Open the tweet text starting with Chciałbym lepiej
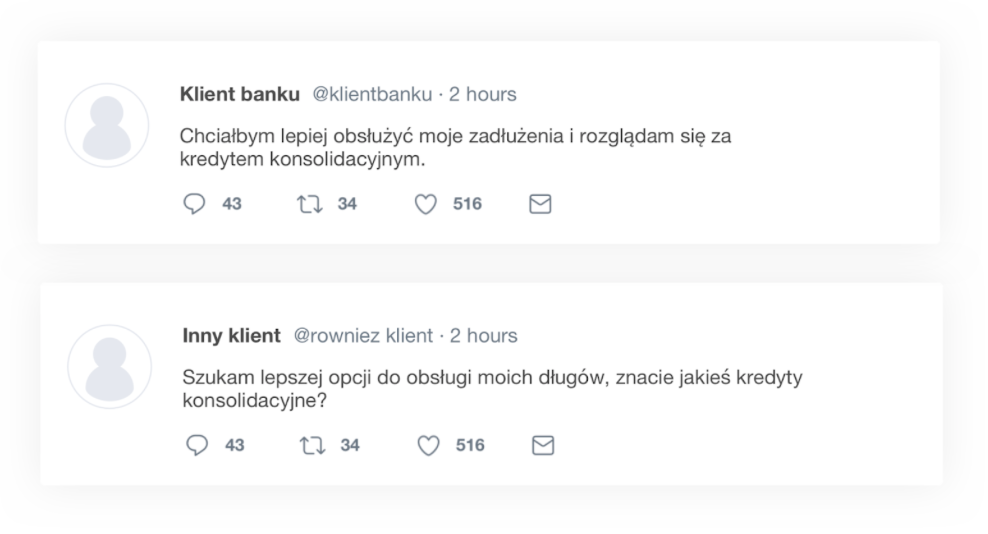Viewport: 988px width, 534px height. click(x=455, y=146)
